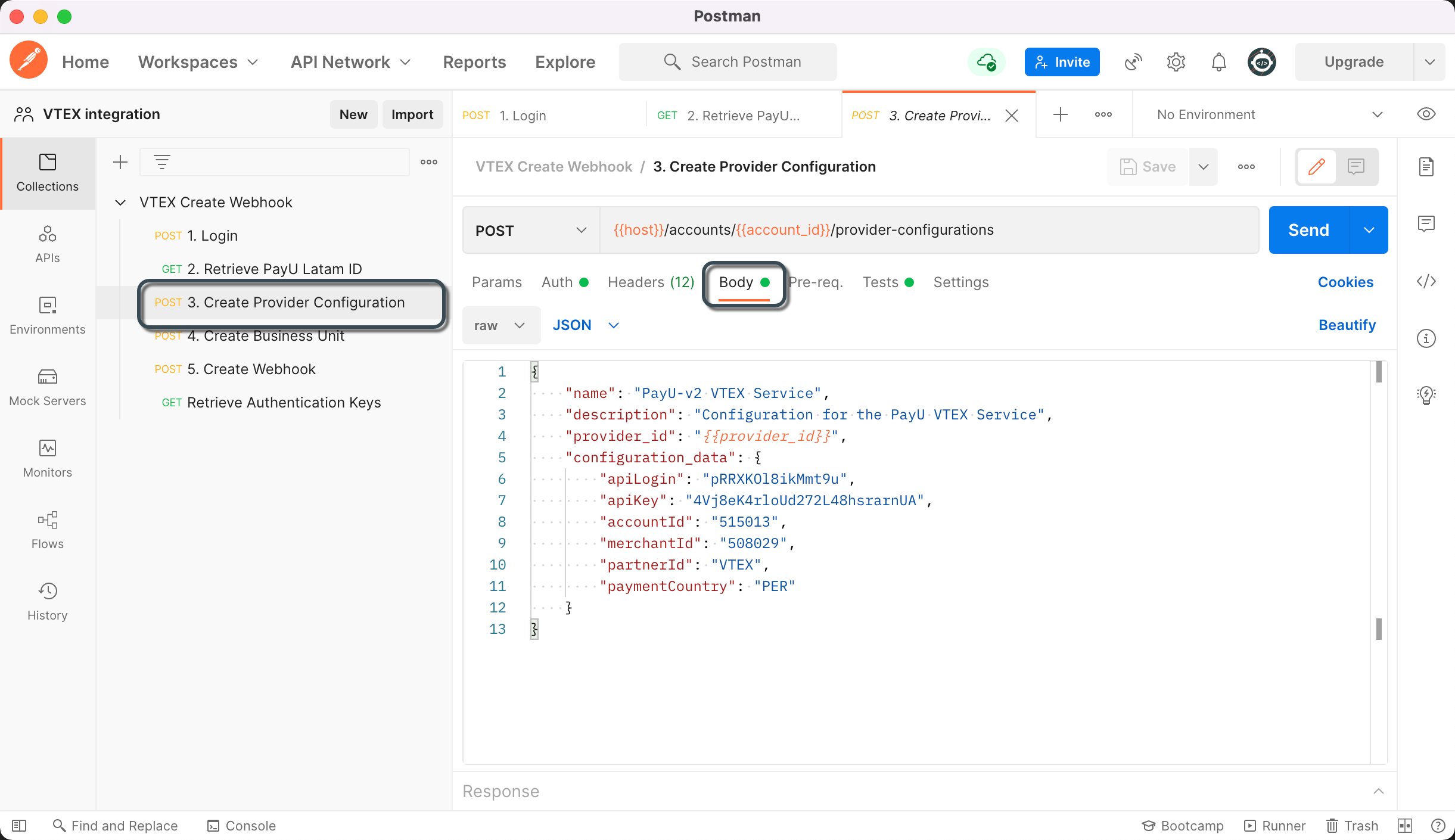Click the Postman logo icon

(29, 61)
